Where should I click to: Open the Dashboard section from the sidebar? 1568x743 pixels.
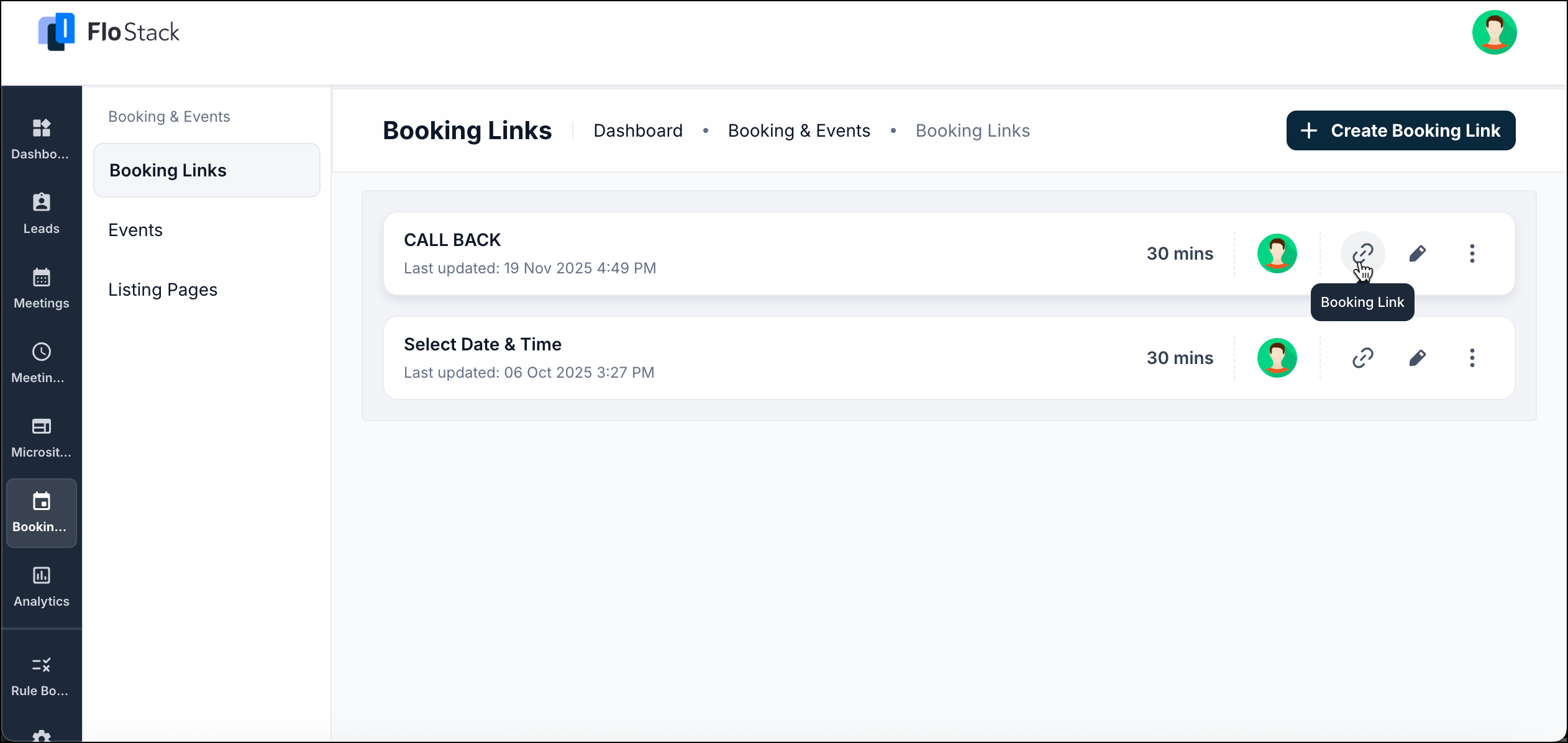(x=40, y=138)
